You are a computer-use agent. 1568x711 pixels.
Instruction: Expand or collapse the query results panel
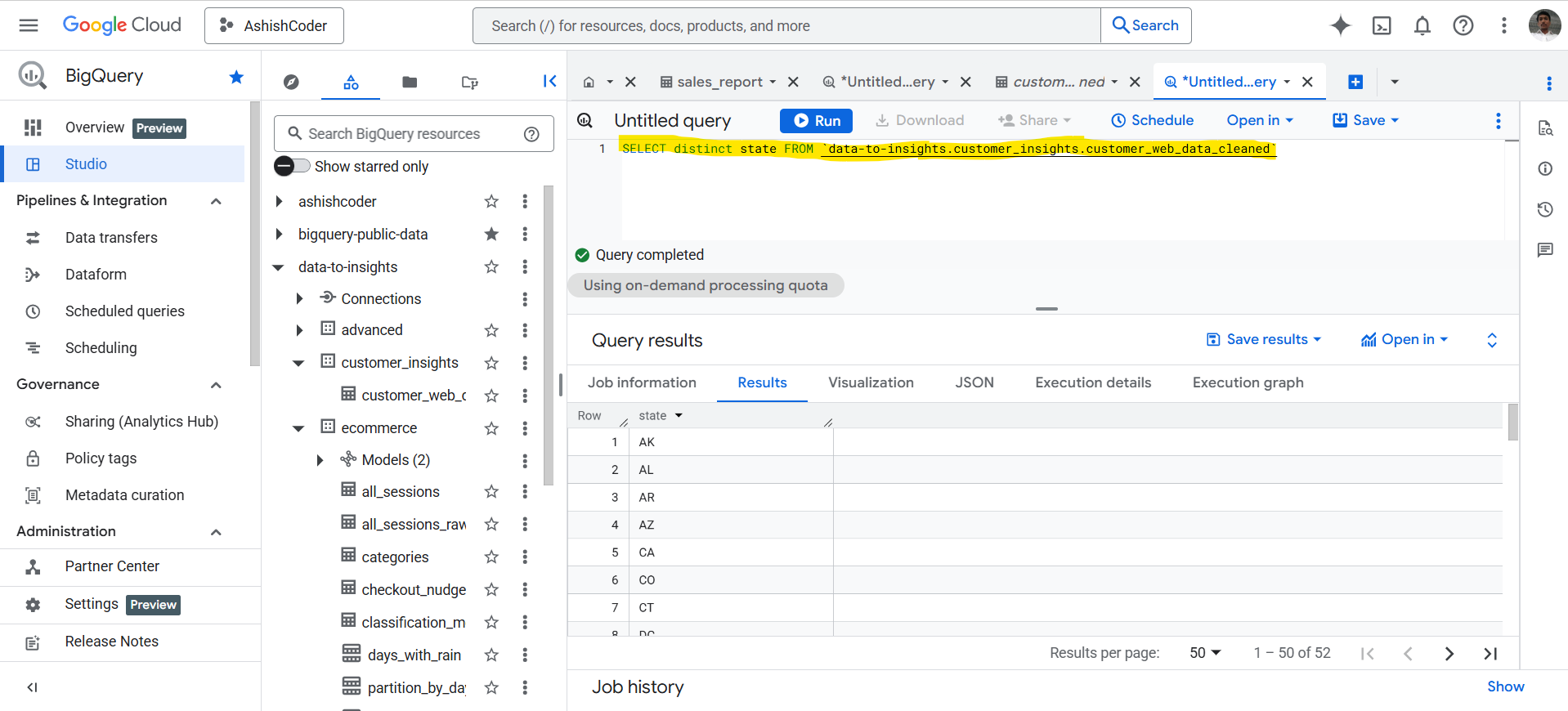pos(1491,340)
